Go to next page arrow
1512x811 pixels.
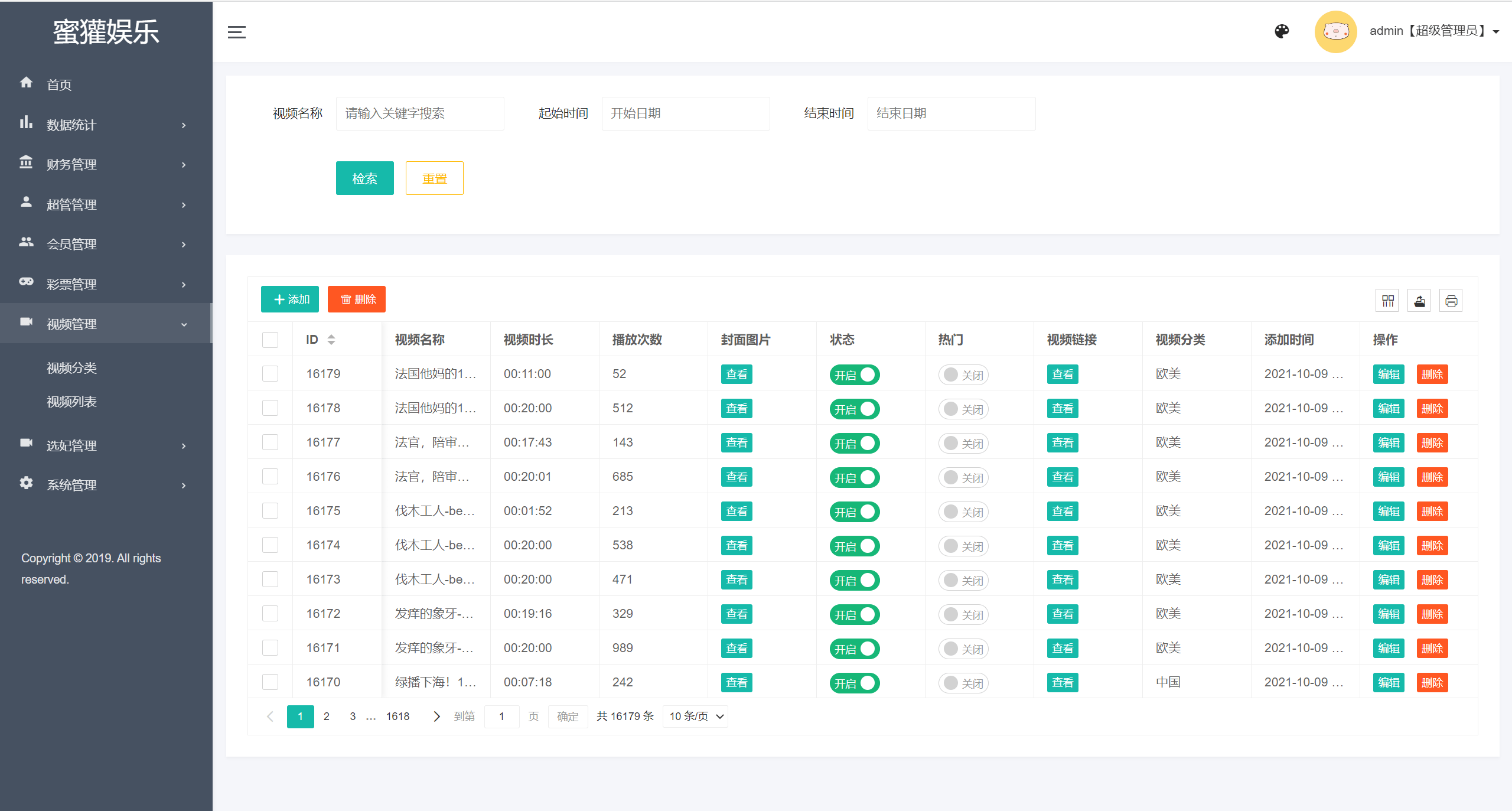point(436,716)
